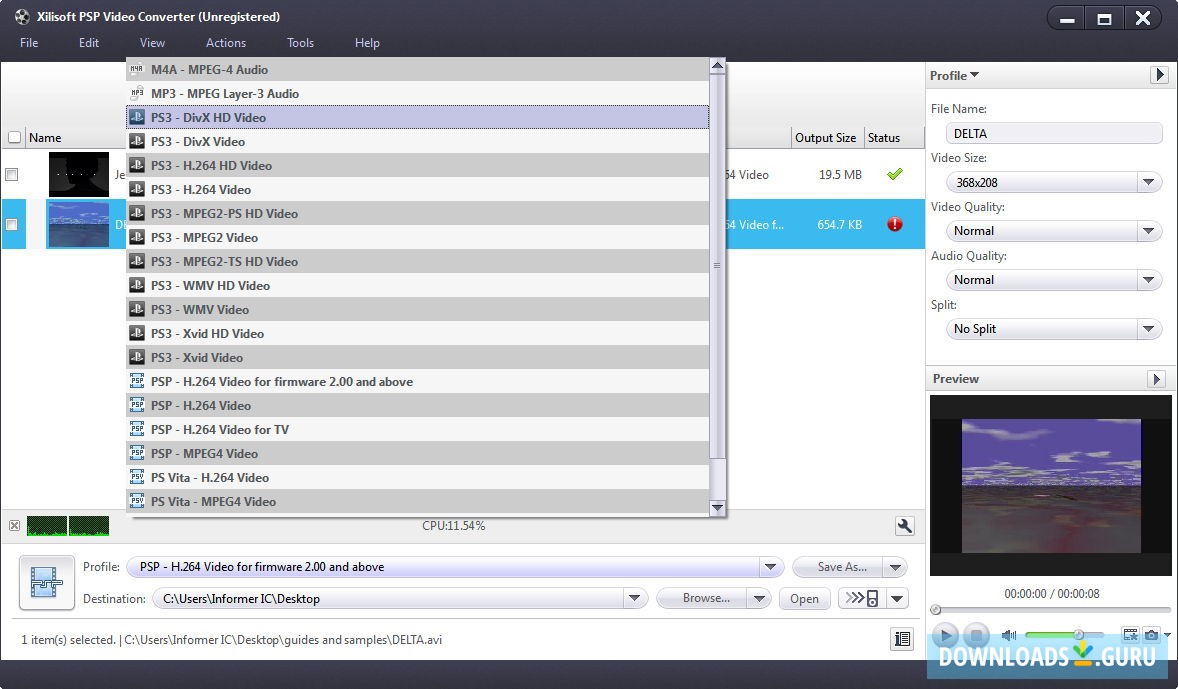Viewport: 1178px width, 689px height.
Task: Check the checkbox beside the DELTA video
Action: (13, 224)
